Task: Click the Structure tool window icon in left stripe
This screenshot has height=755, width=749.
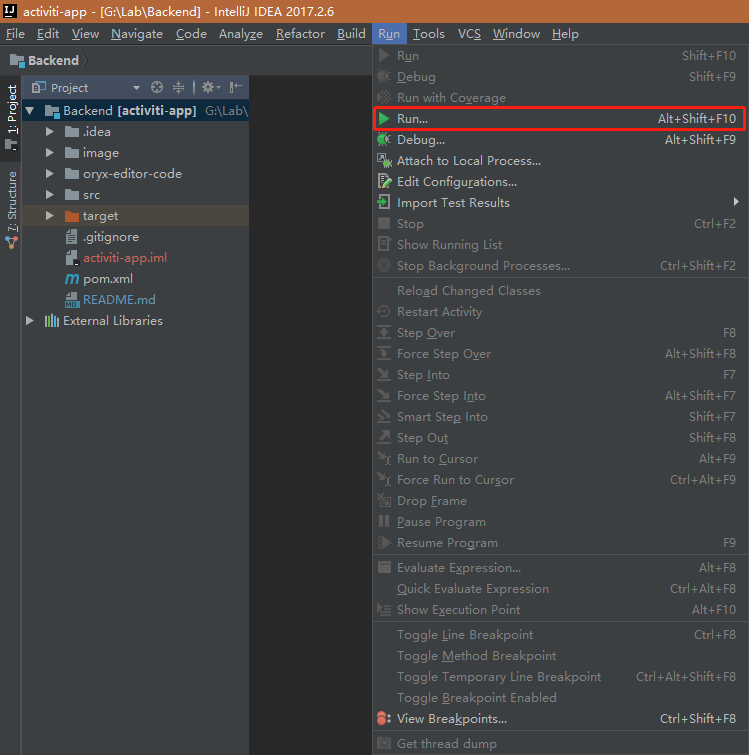Action: [12, 243]
